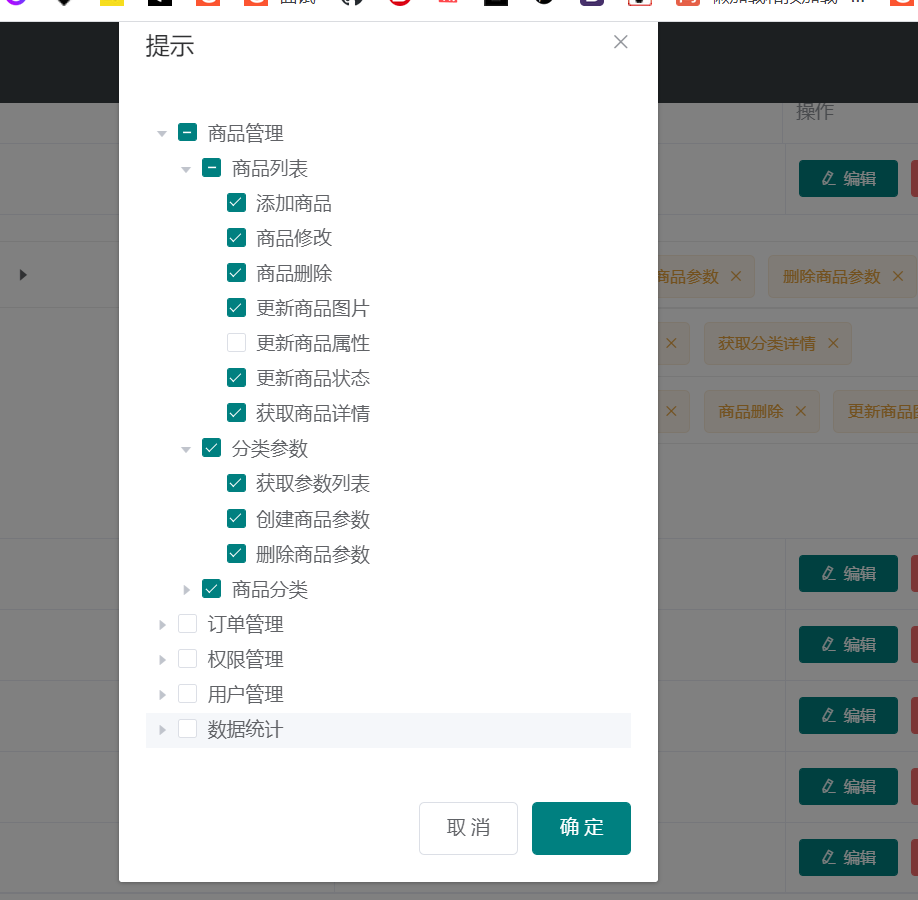Expand the table row arrow on the left
This screenshot has width=918, height=900.
pyautogui.click(x=23, y=275)
